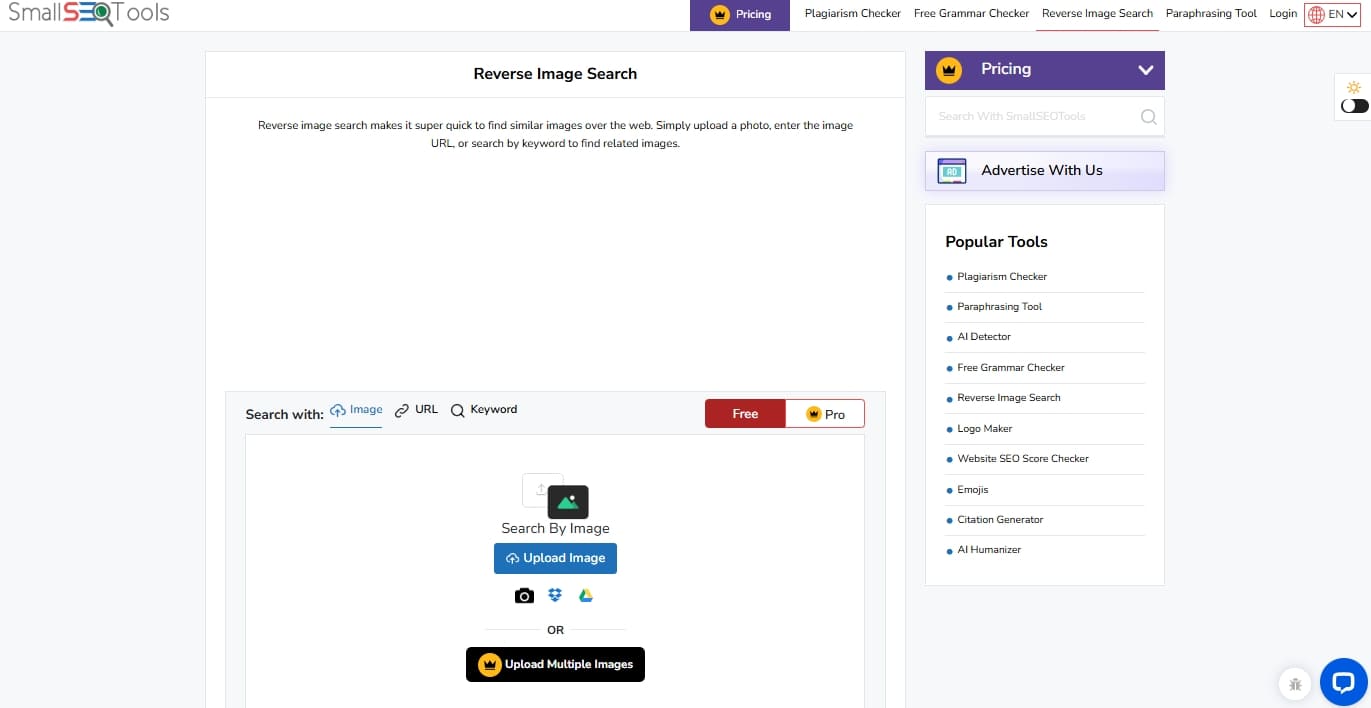Select the Pro plan option
The width and height of the screenshot is (1371, 708).
825,414
